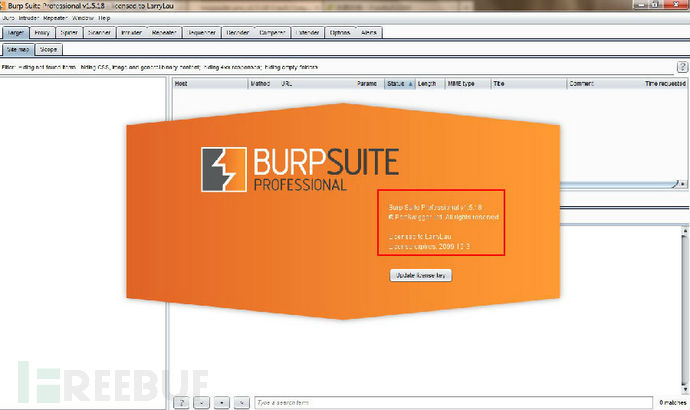Open the filter help question-mark icon

682,67
